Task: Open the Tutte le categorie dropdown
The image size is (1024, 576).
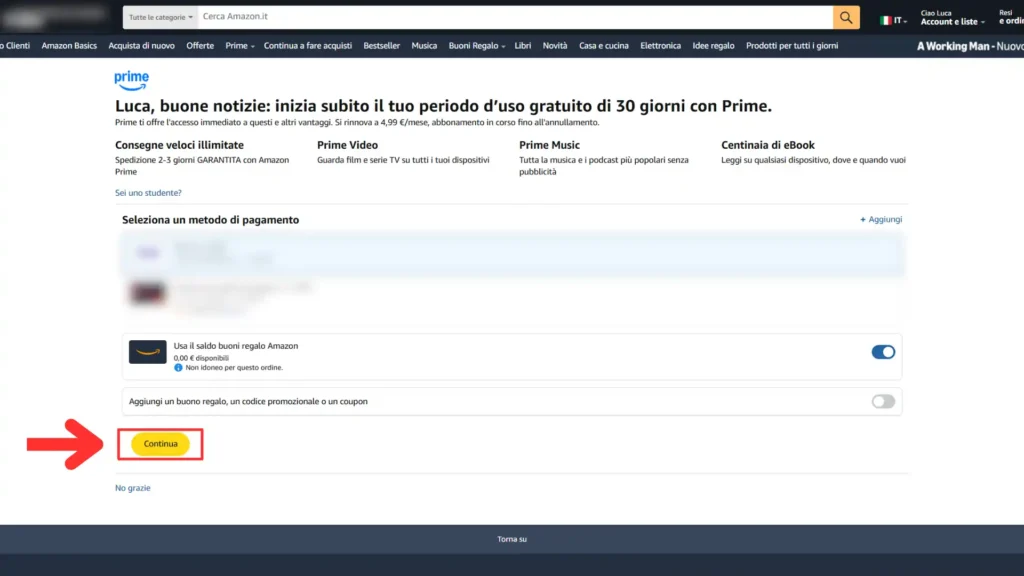Action: pyautogui.click(x=161, y=18)
